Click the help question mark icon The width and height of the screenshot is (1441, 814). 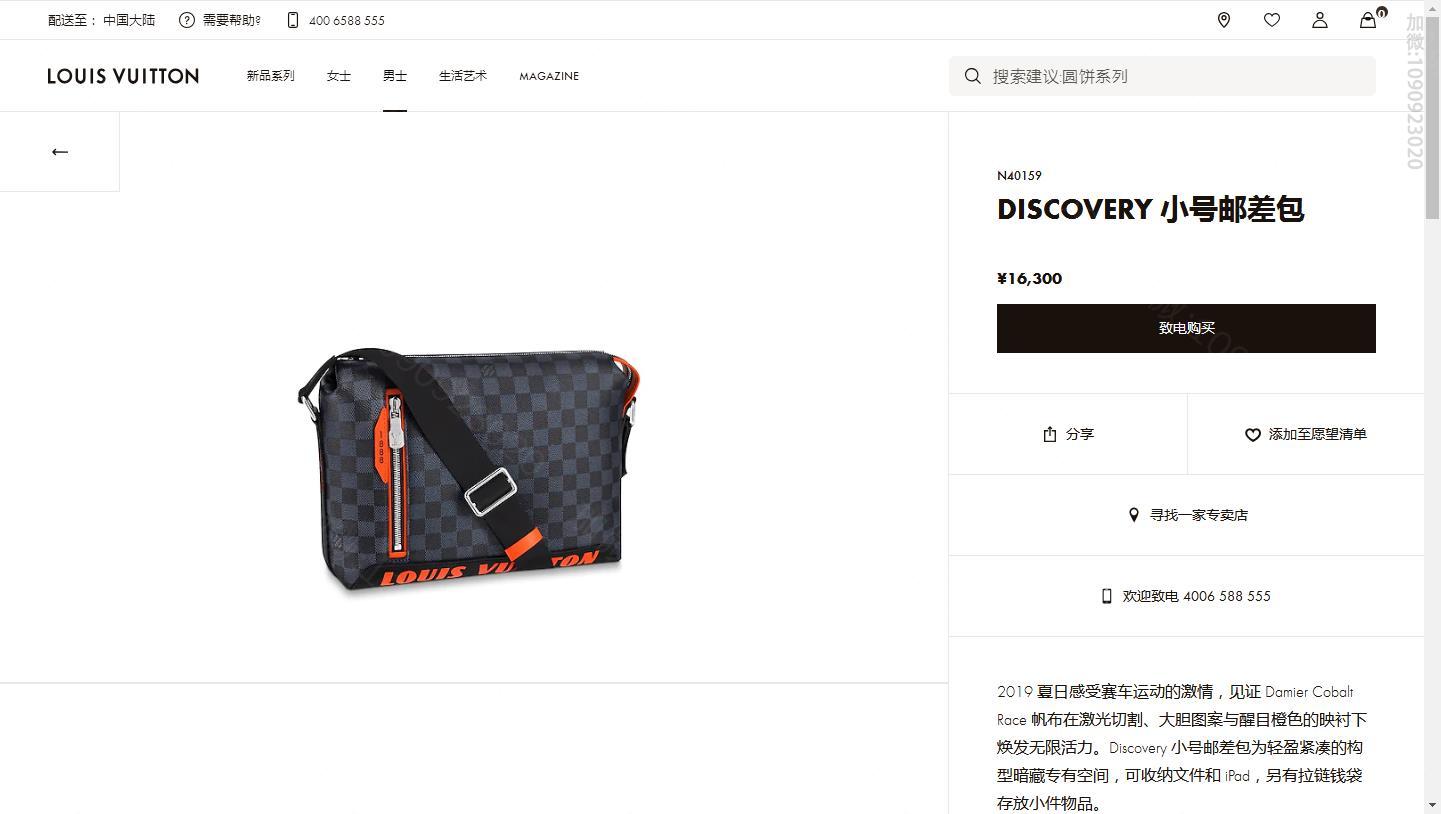coord(187,20)
